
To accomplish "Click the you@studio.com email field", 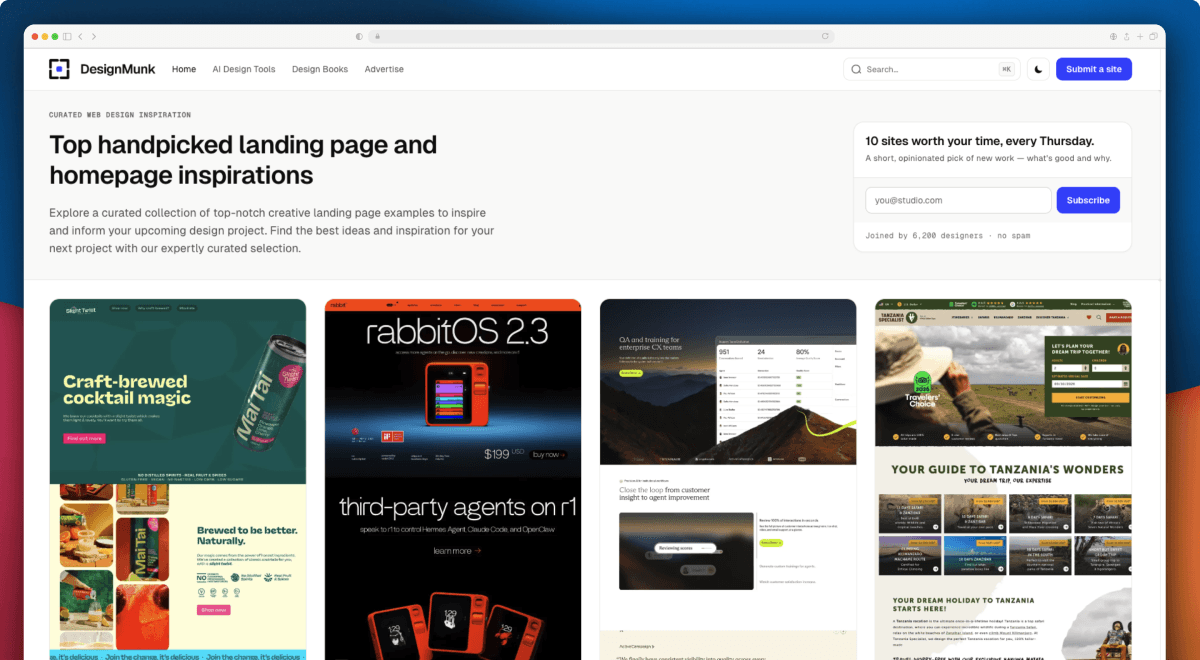I will [x=958, y=200].
